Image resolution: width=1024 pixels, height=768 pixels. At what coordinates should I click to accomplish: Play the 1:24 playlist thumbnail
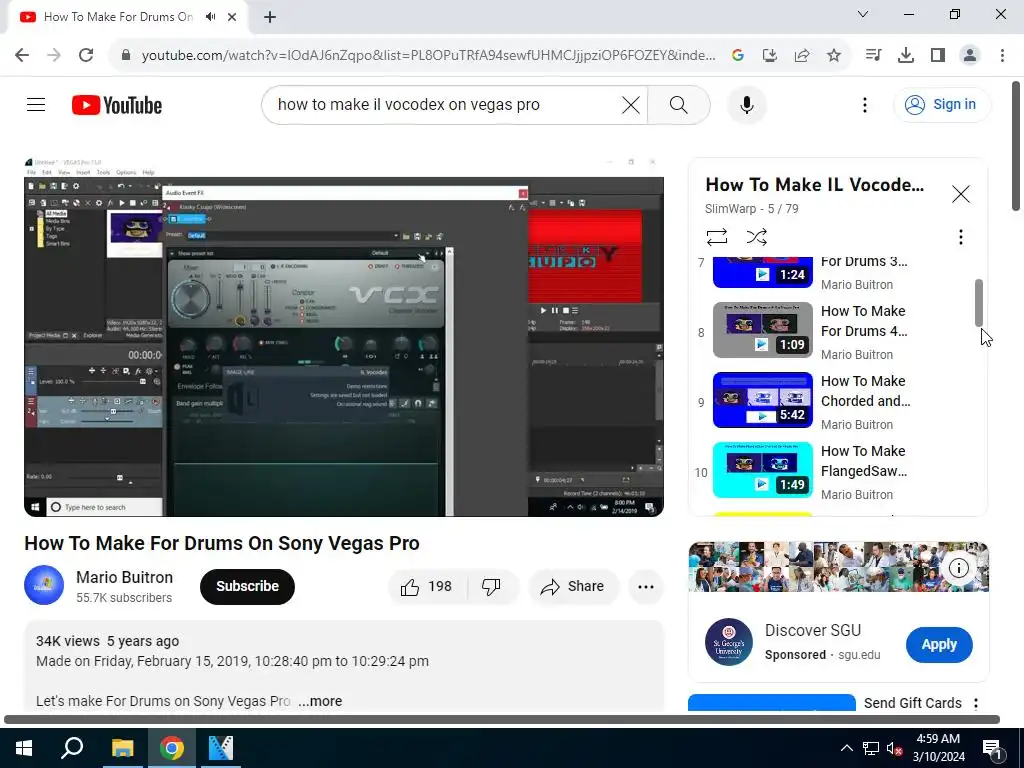pos(763,272)
